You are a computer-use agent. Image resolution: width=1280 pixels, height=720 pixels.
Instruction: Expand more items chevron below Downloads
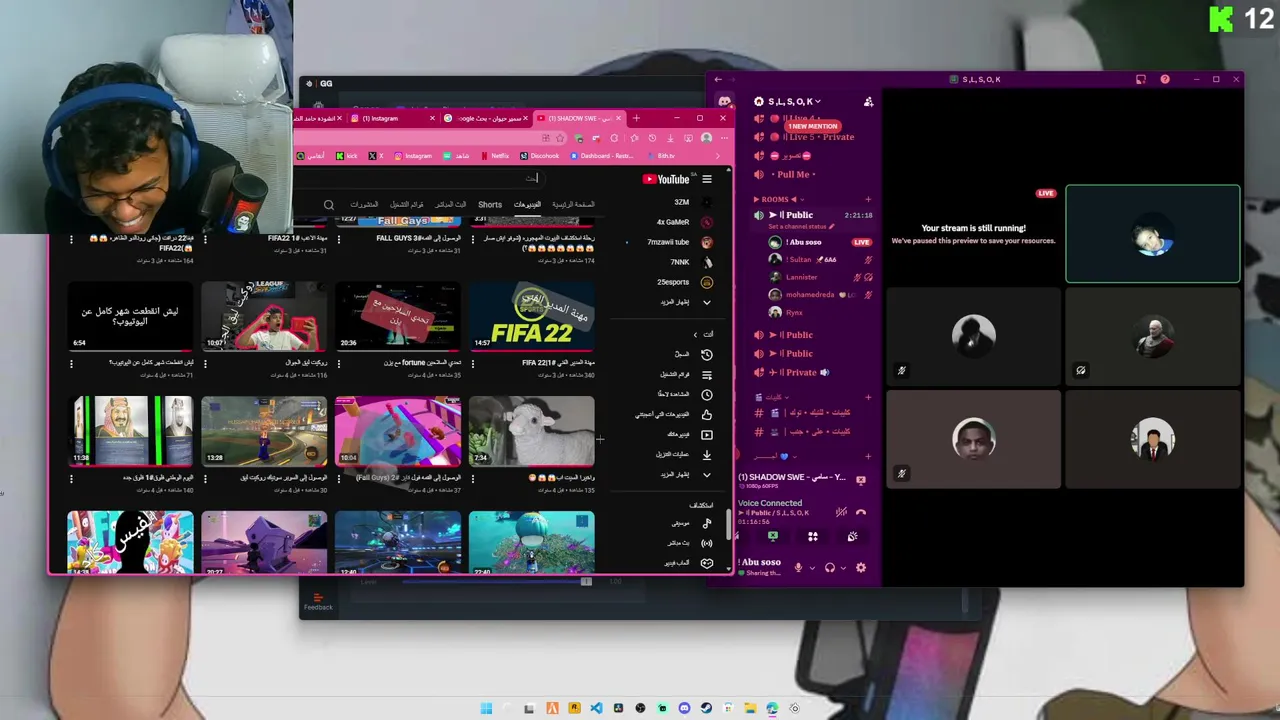[x=706, y=474]
